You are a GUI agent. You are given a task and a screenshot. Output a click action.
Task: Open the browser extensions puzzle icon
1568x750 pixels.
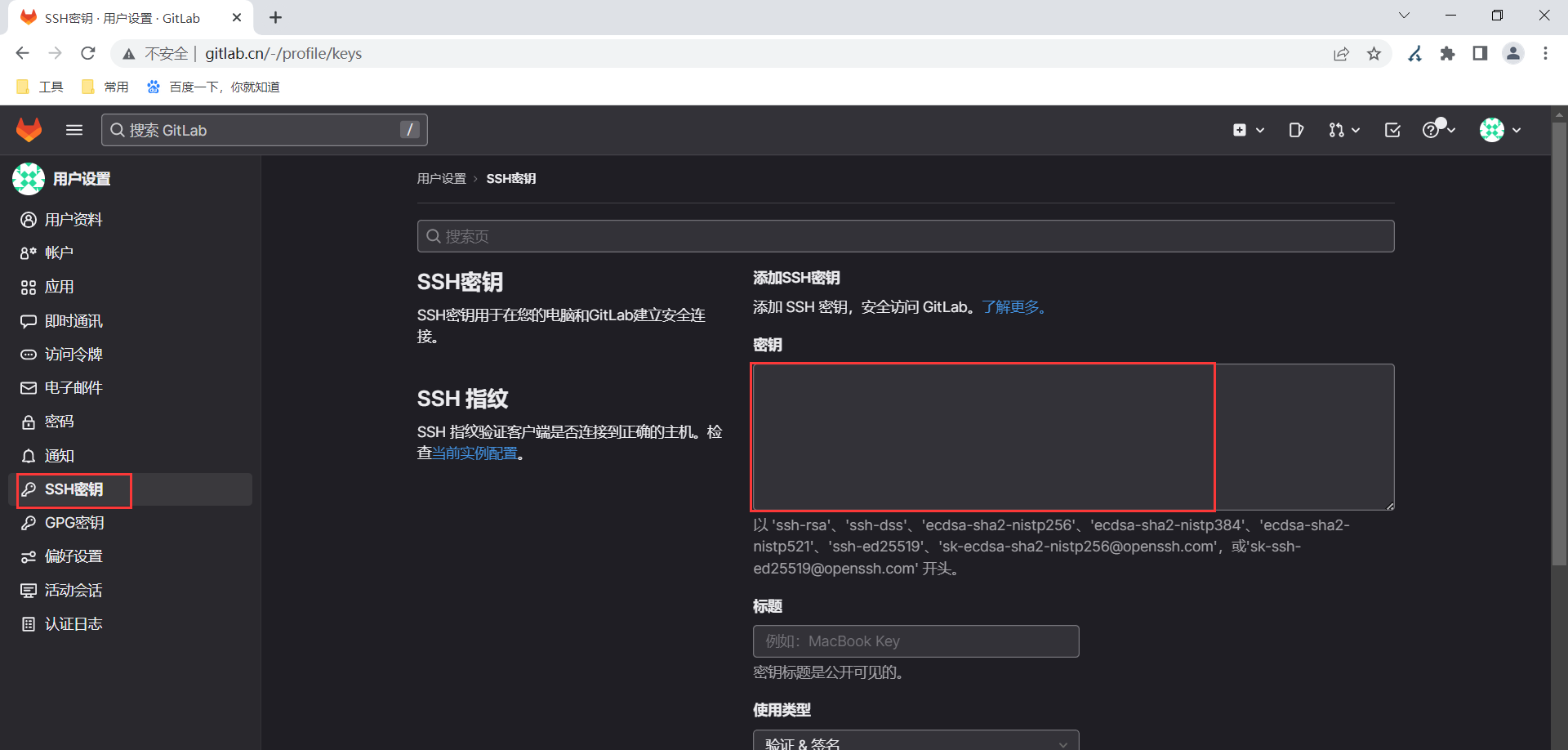[1447, 53]
